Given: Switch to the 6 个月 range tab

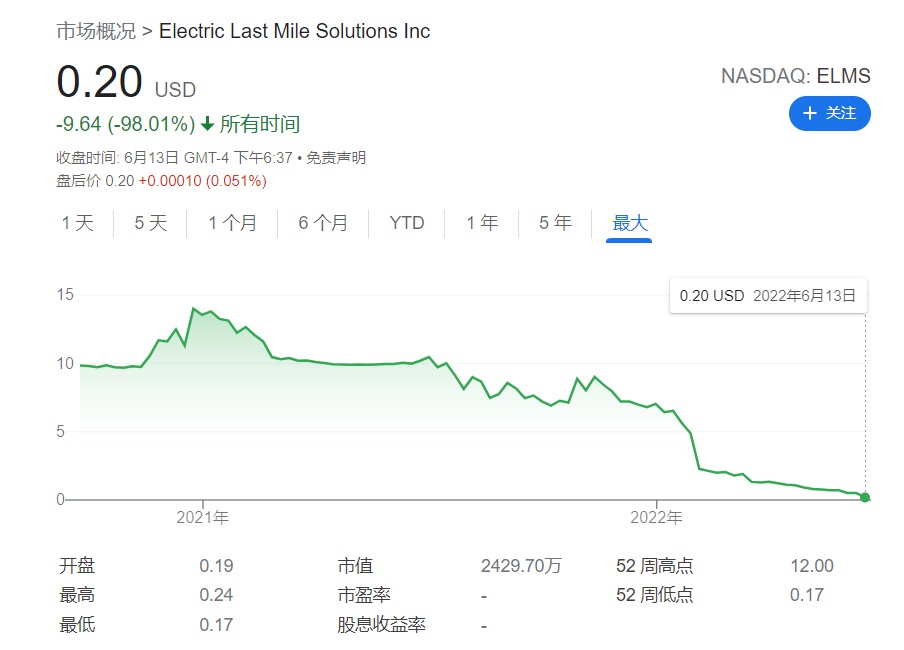Looking at the screenshot, I should click(x=323, y=223).
